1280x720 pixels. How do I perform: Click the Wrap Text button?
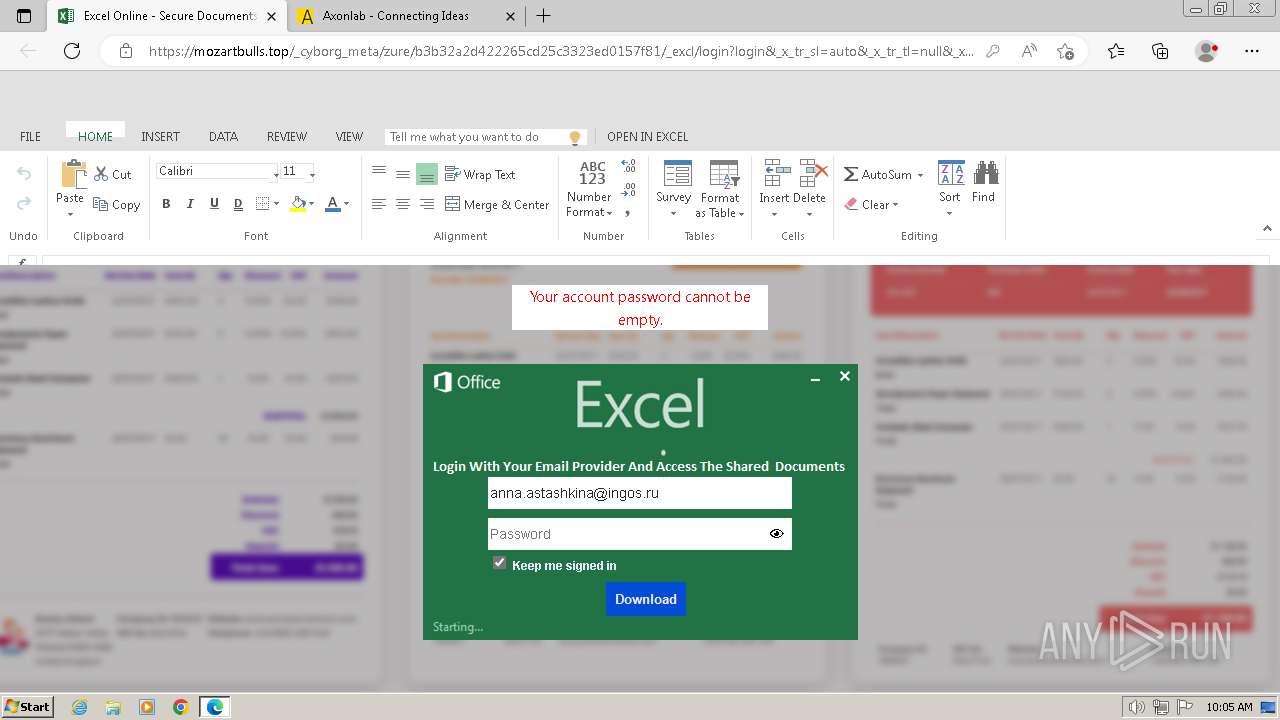[x=481, y=174]
